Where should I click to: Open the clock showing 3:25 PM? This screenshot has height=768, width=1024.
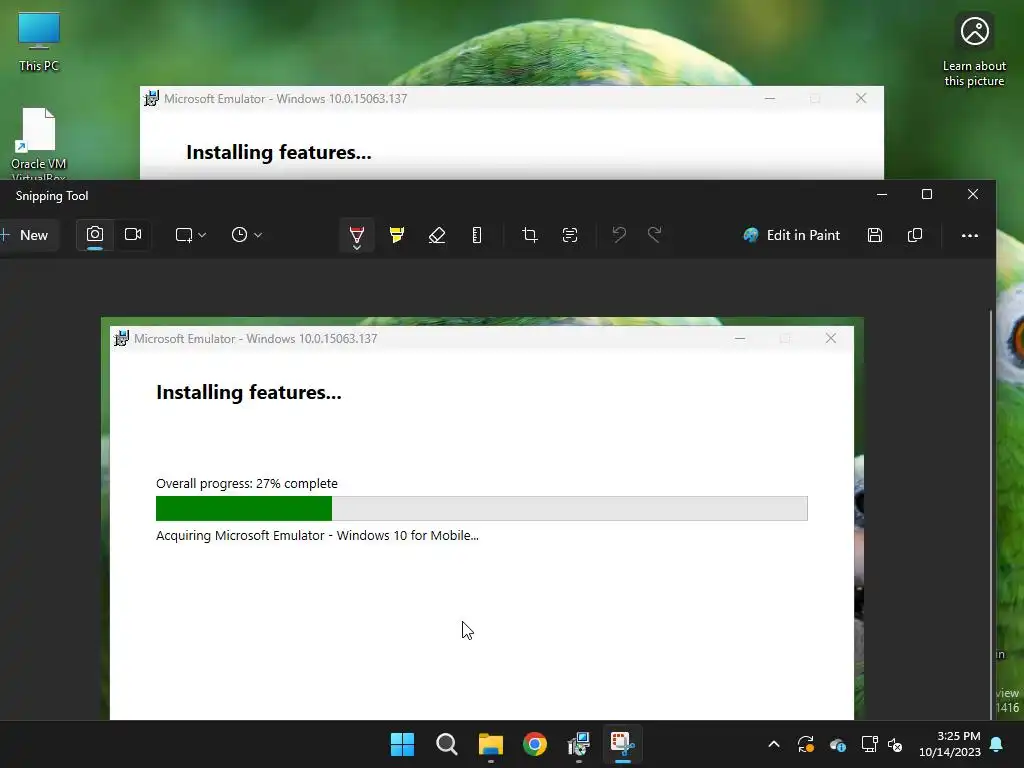[x=950, y=744]
